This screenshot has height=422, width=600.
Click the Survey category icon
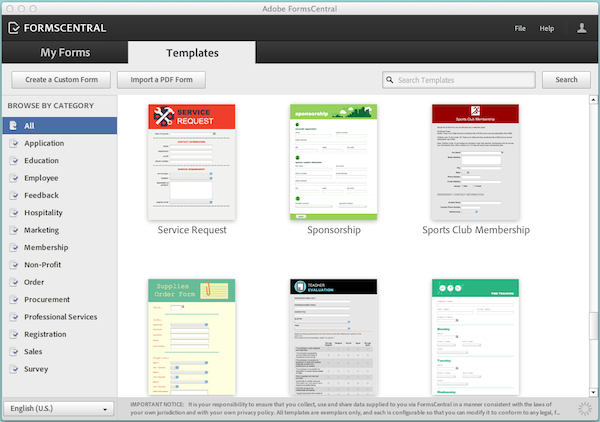coord(14,369)
